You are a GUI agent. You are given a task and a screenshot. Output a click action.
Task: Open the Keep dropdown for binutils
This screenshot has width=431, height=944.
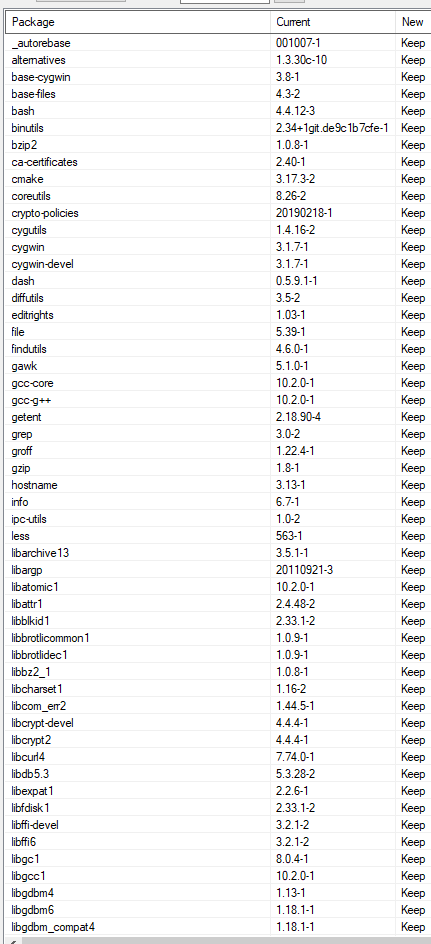413,128
